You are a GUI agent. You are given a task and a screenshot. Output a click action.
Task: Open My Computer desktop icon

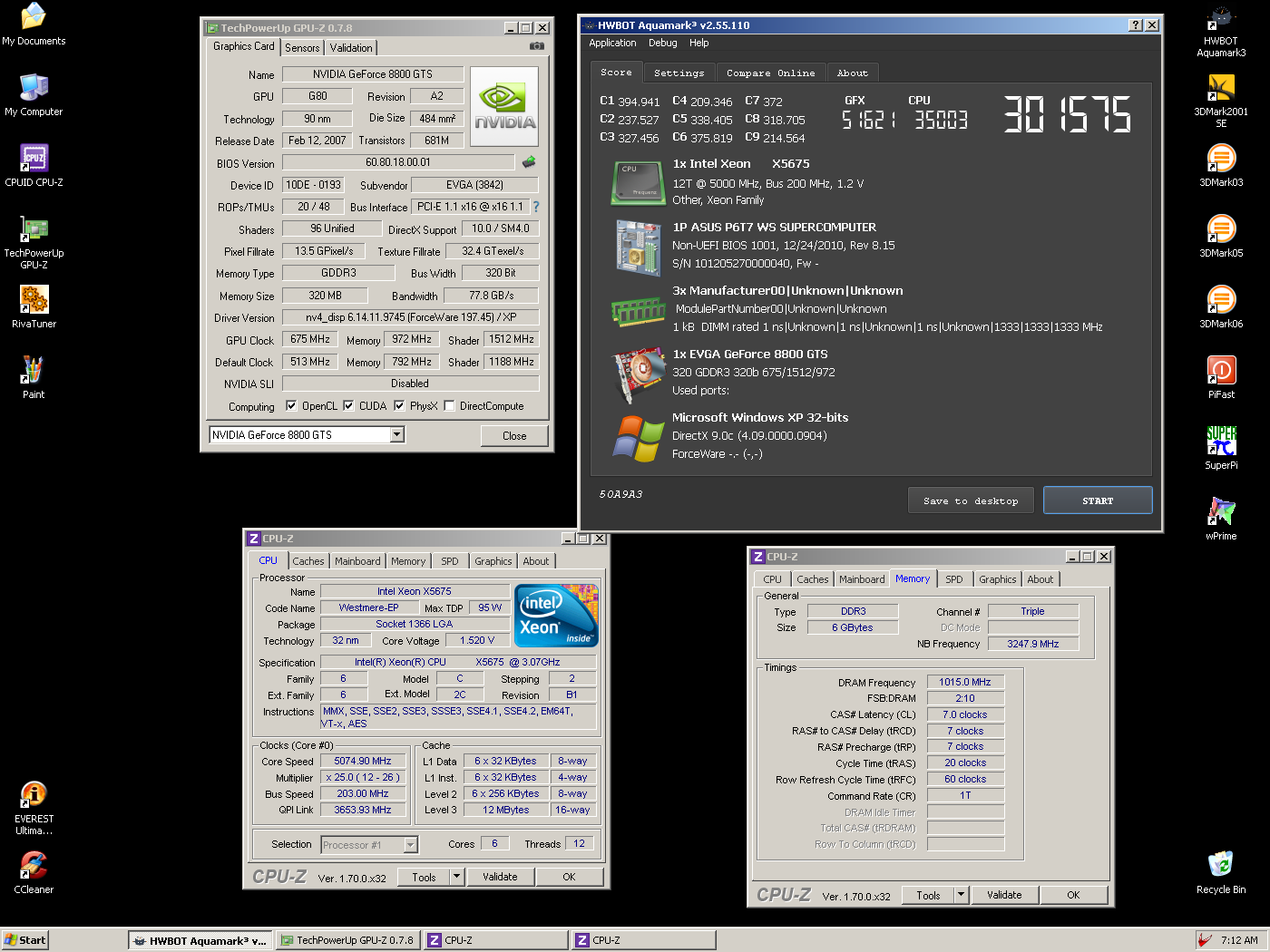coord(34,94)
